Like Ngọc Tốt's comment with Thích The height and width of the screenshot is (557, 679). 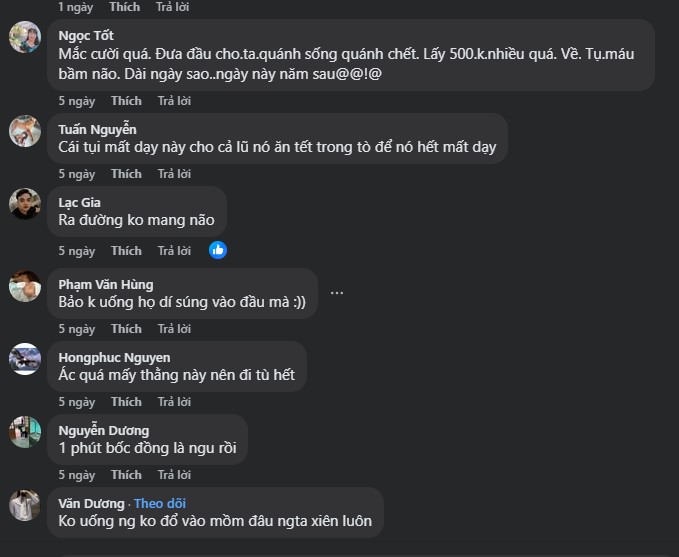126,101
